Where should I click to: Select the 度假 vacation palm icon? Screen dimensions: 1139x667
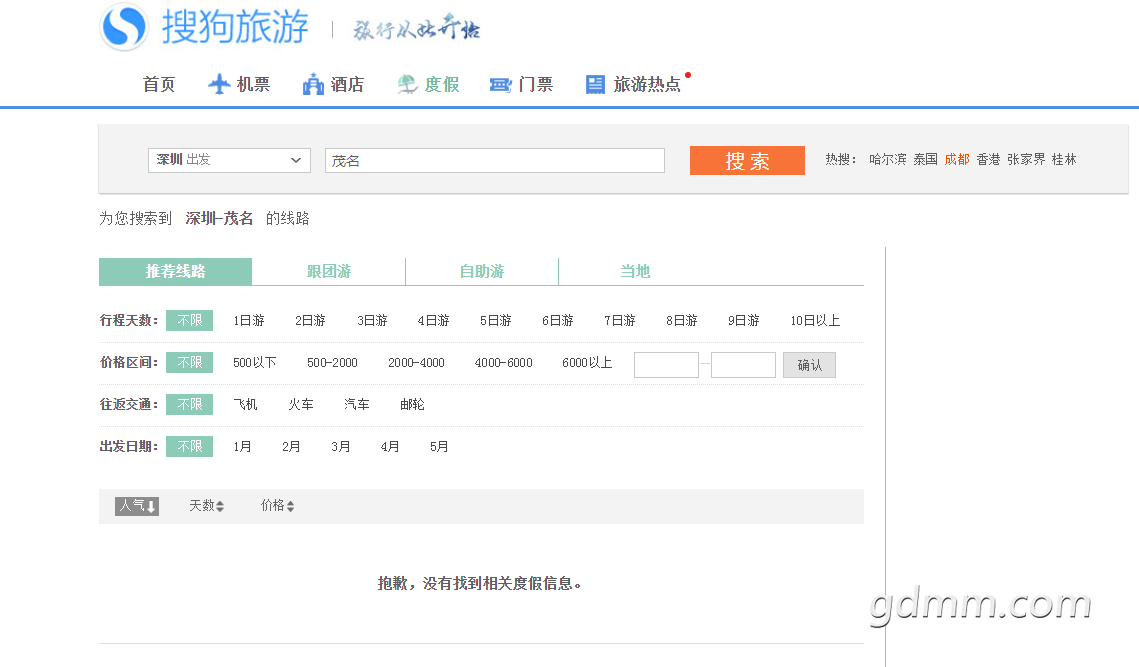pos(407,85)
